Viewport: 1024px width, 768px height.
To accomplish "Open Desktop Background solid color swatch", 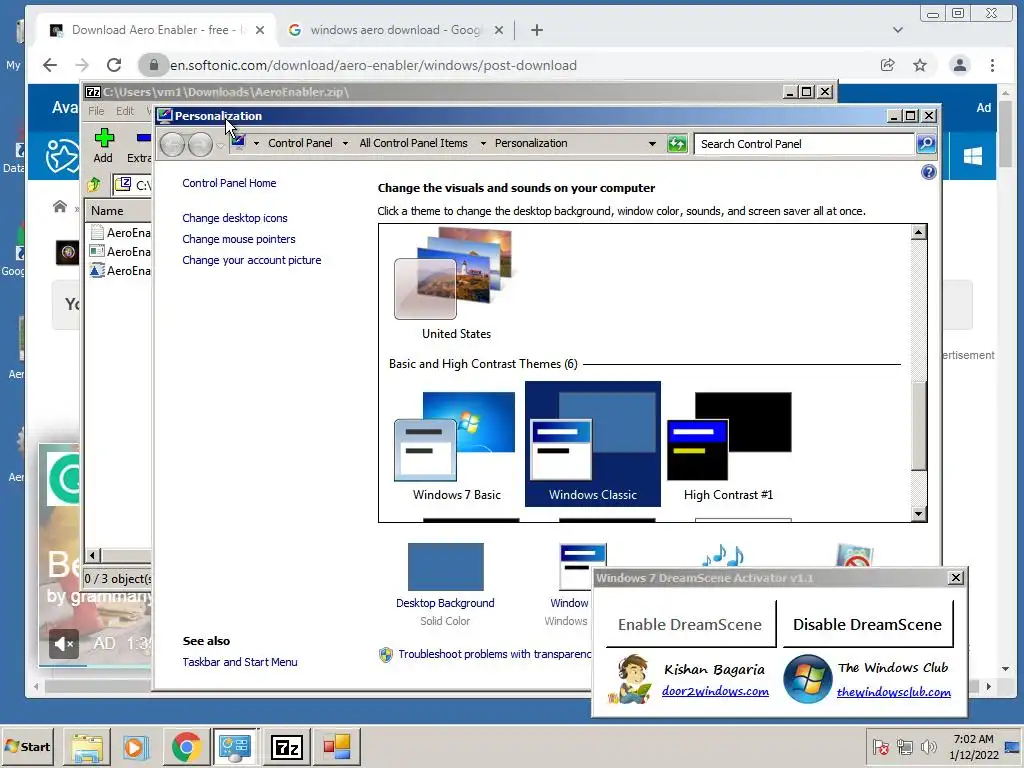I will (x=445, y=567).
